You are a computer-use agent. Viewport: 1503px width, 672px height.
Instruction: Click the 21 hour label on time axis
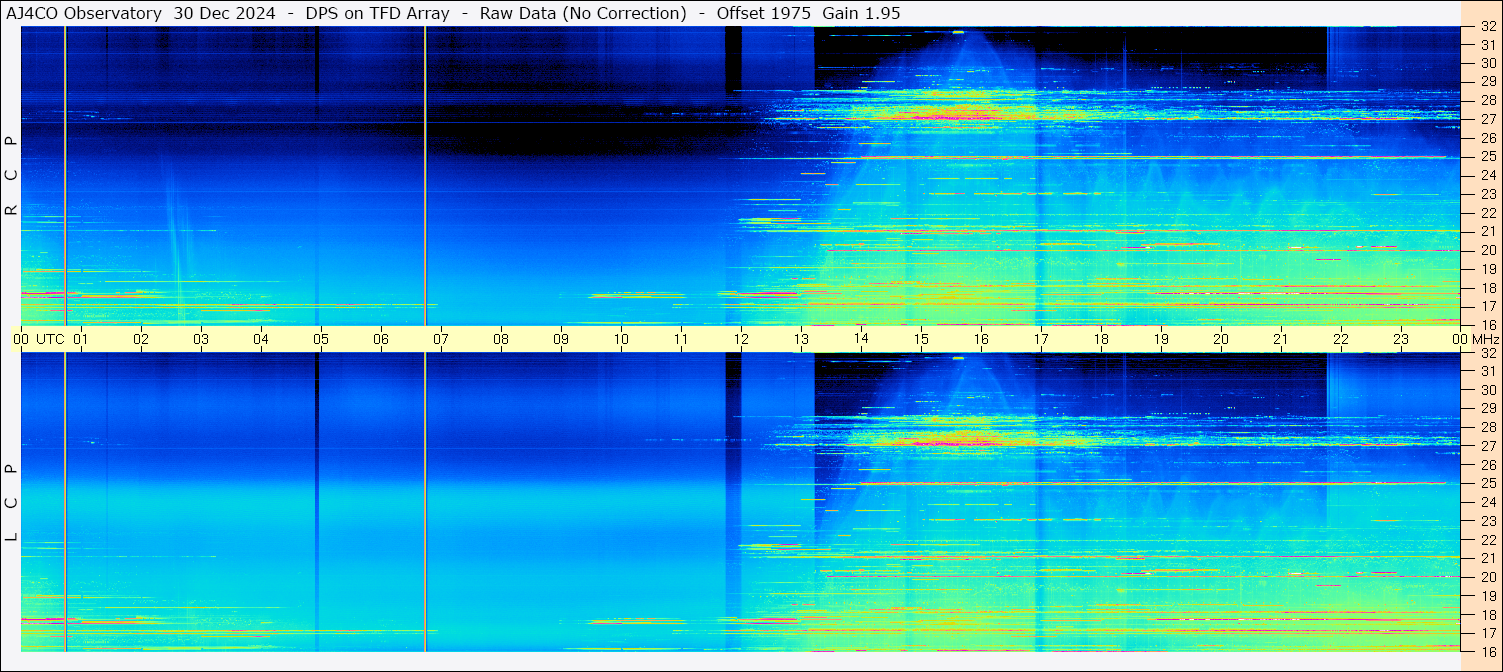click(x=1281, y=339)
